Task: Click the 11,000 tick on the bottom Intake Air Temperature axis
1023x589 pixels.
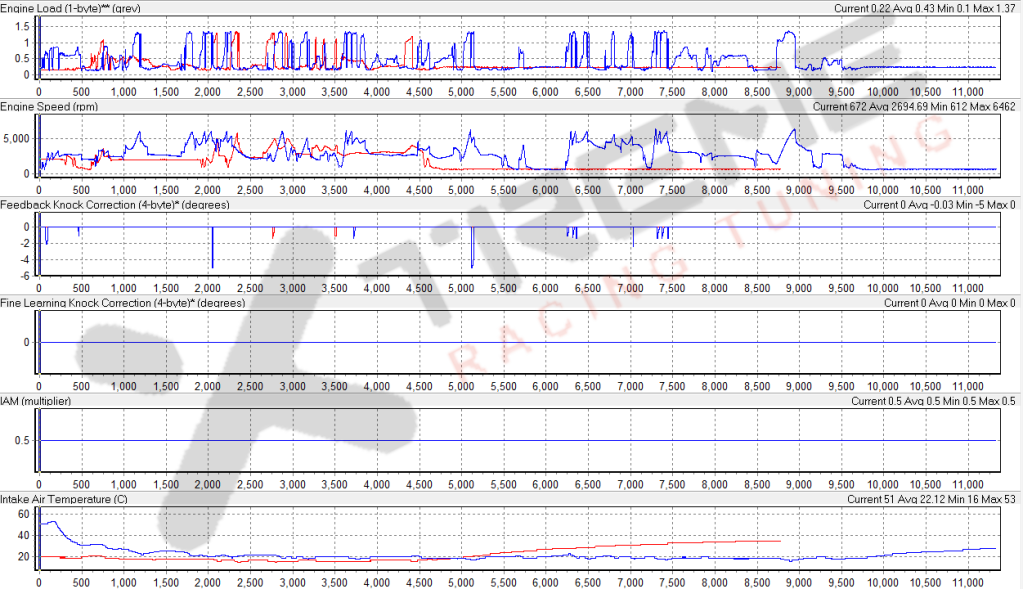Action: pyautogui.click(x=966, y=581)
